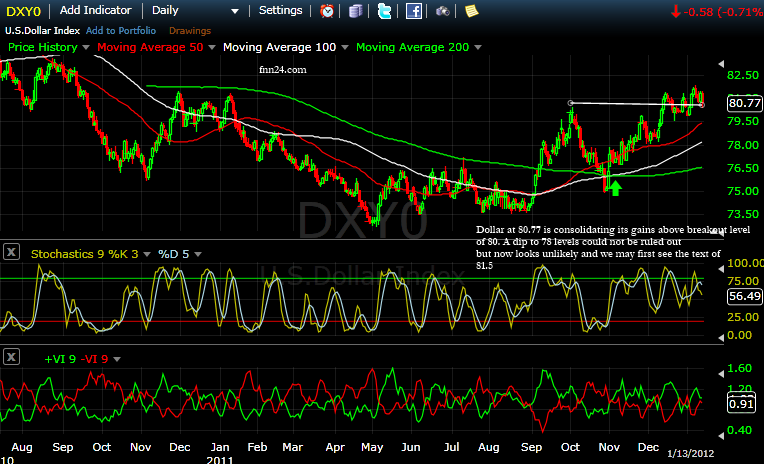The width and height of the screenshot is (764, 464).
Task: Close the Vortex +VI -VI panel with X
Action: coord(11,357)
